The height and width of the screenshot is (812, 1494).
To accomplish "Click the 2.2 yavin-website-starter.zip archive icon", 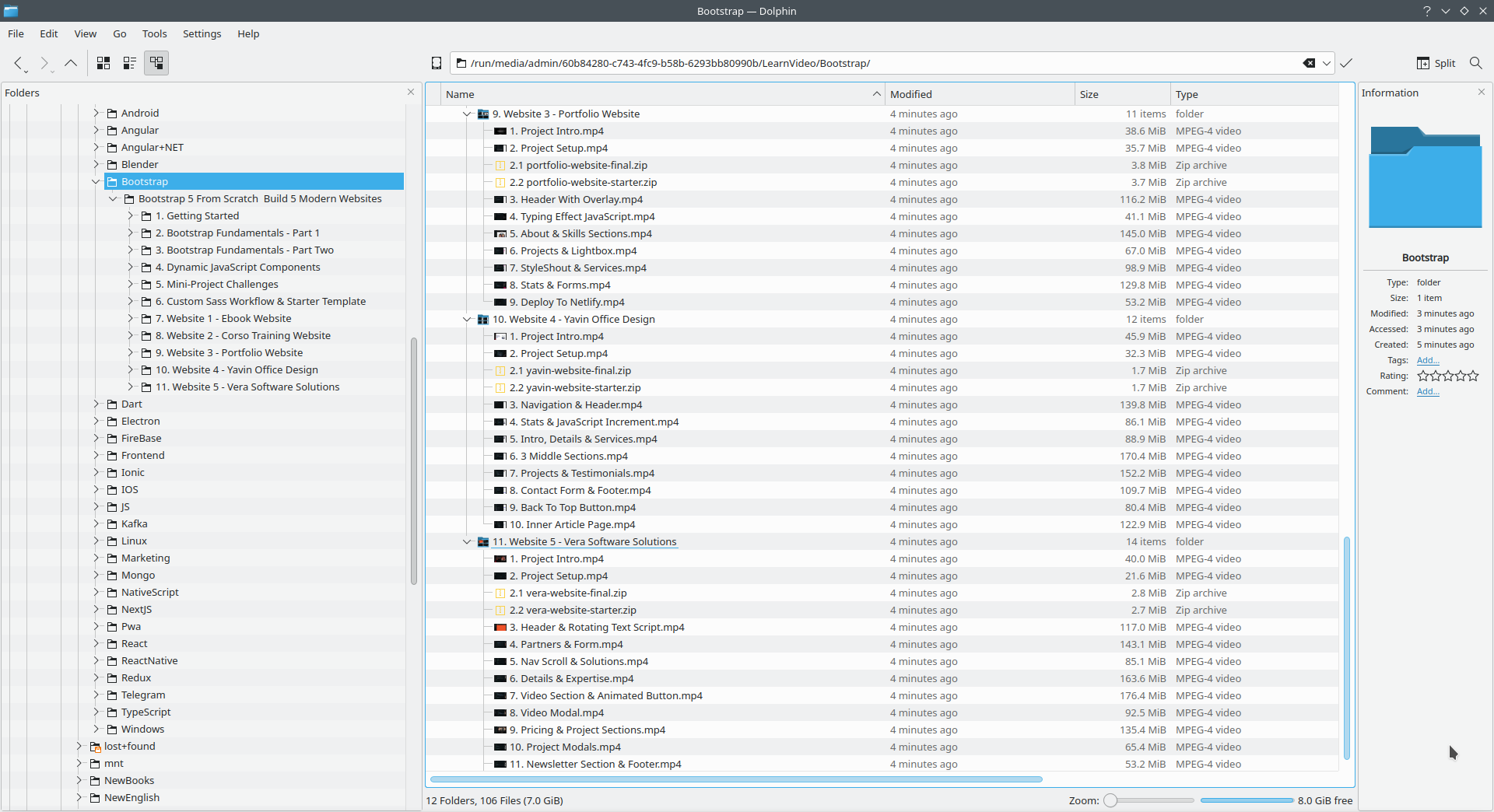I will (500, 388).
